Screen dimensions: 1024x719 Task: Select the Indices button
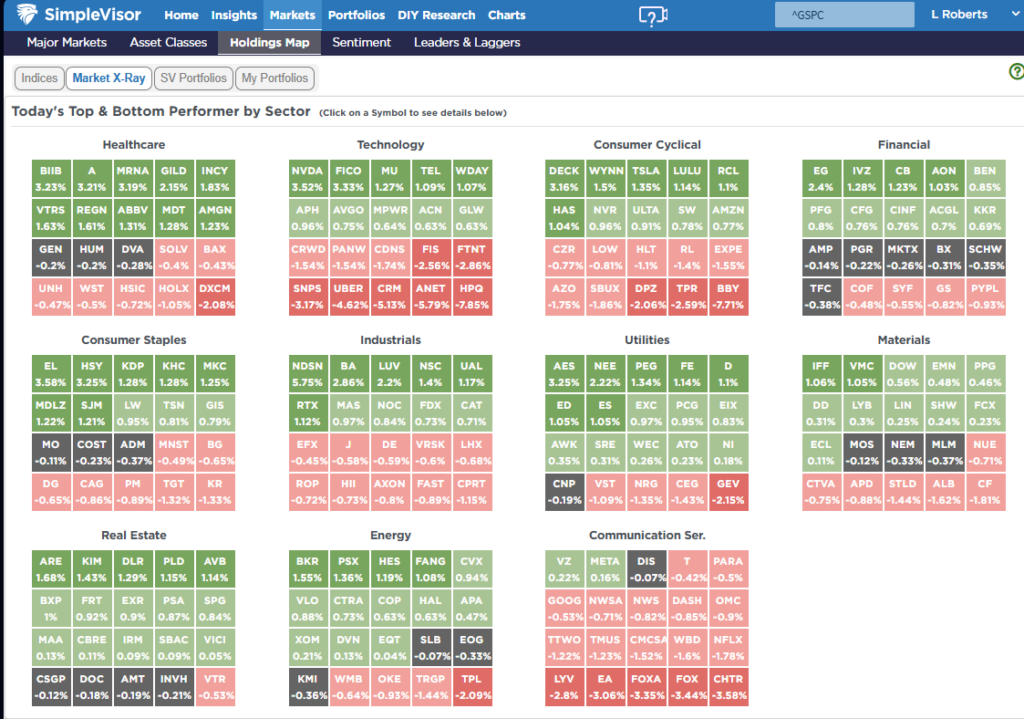pos(39,78)
